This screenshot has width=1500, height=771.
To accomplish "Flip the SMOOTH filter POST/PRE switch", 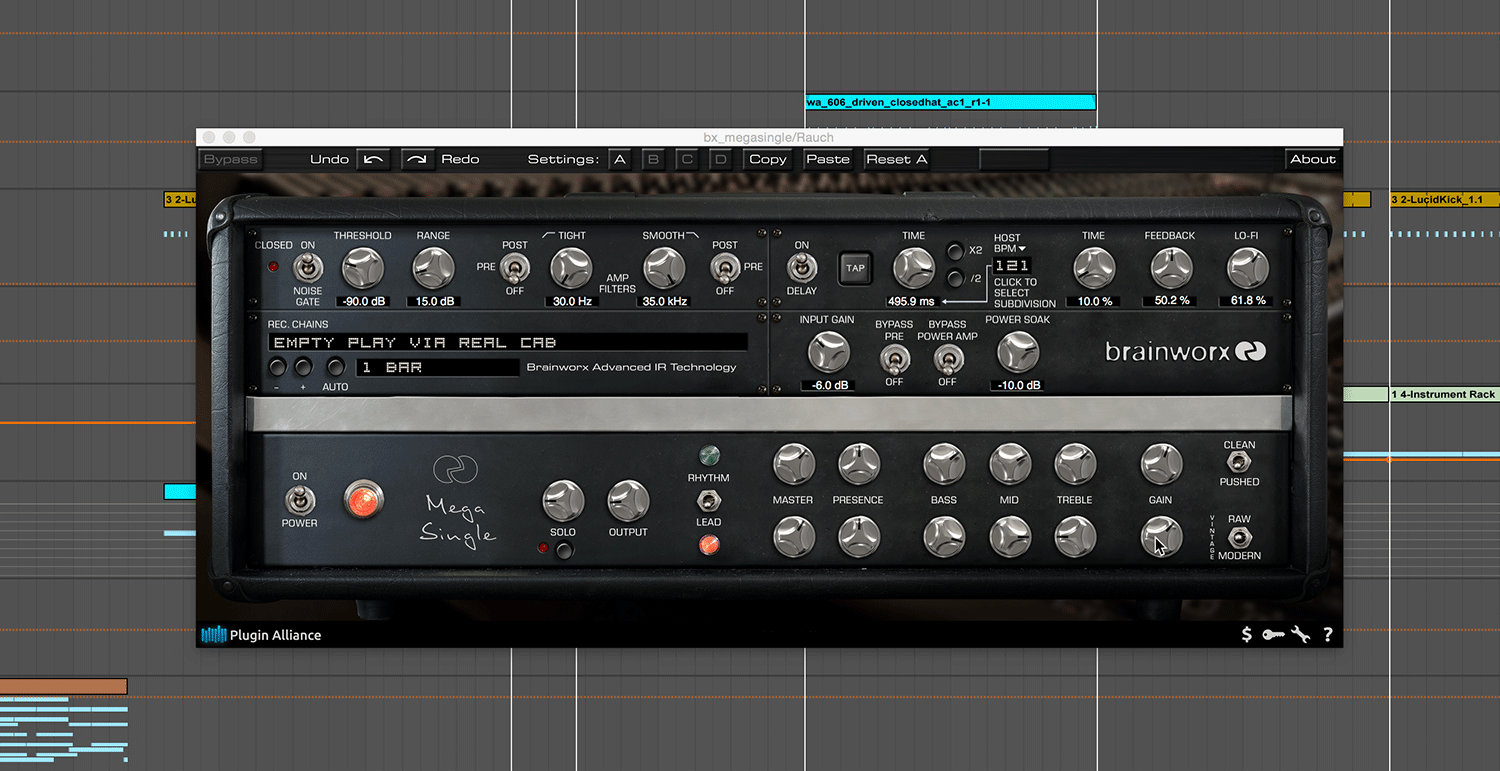I will (x=724, y=268).
